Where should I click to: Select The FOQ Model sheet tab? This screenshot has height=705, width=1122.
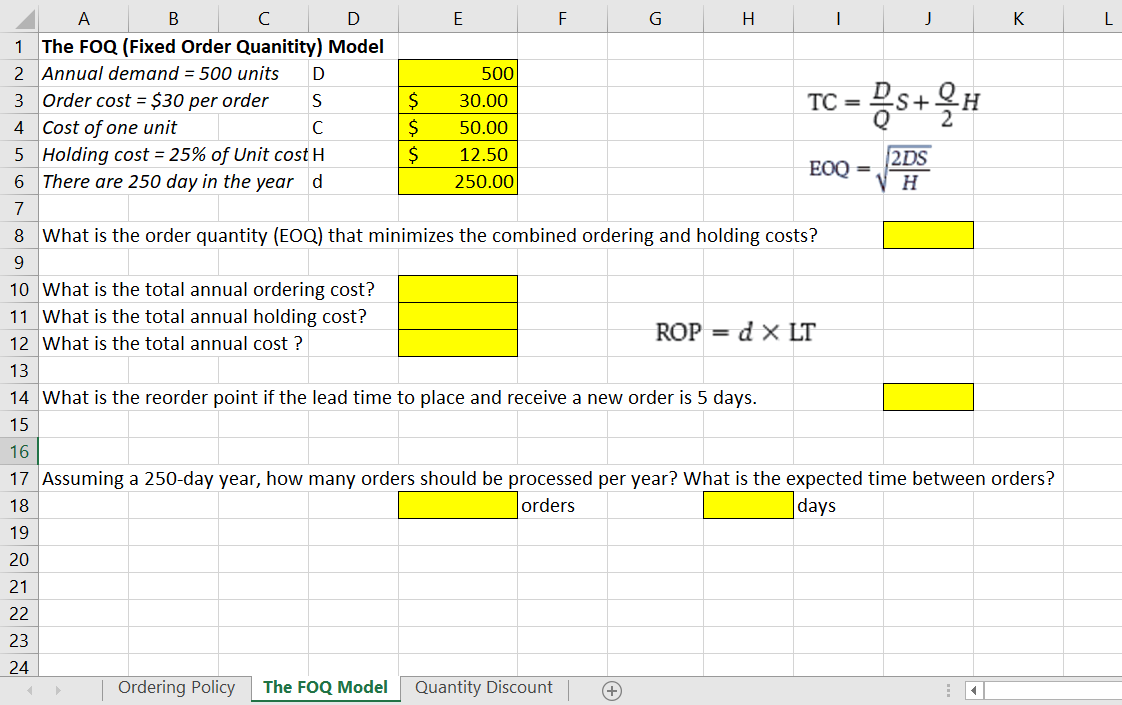click(325, 688)
